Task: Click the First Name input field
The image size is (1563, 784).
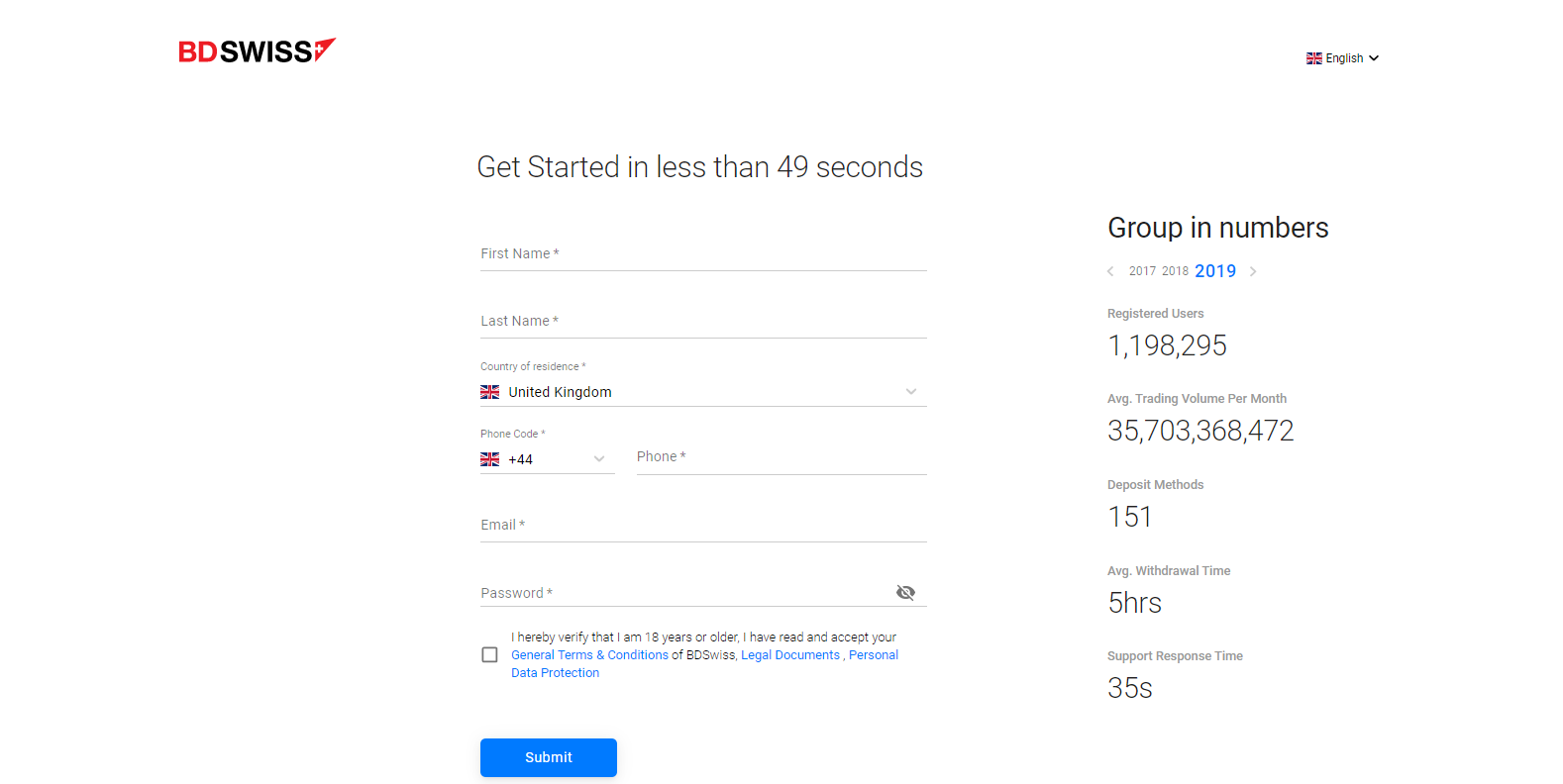Action: [703, 254]
